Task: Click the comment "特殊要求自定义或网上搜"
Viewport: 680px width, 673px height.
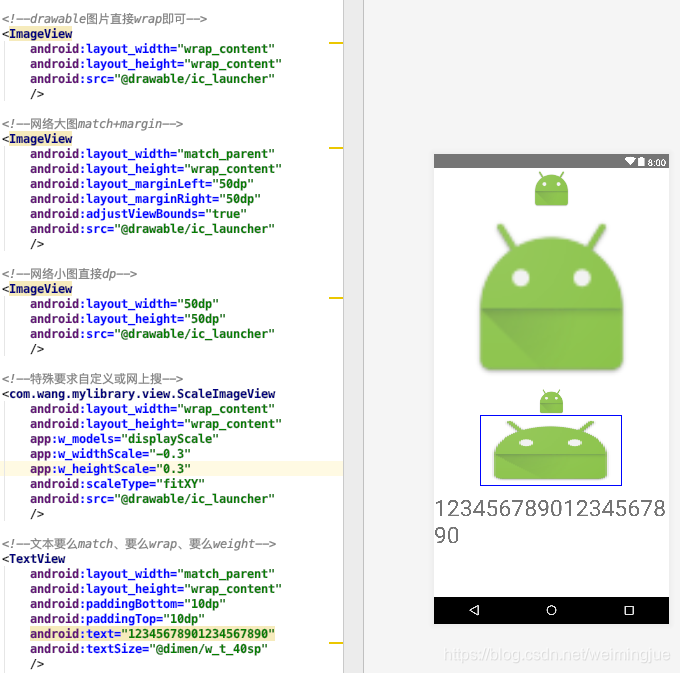Action: (92, 379)
